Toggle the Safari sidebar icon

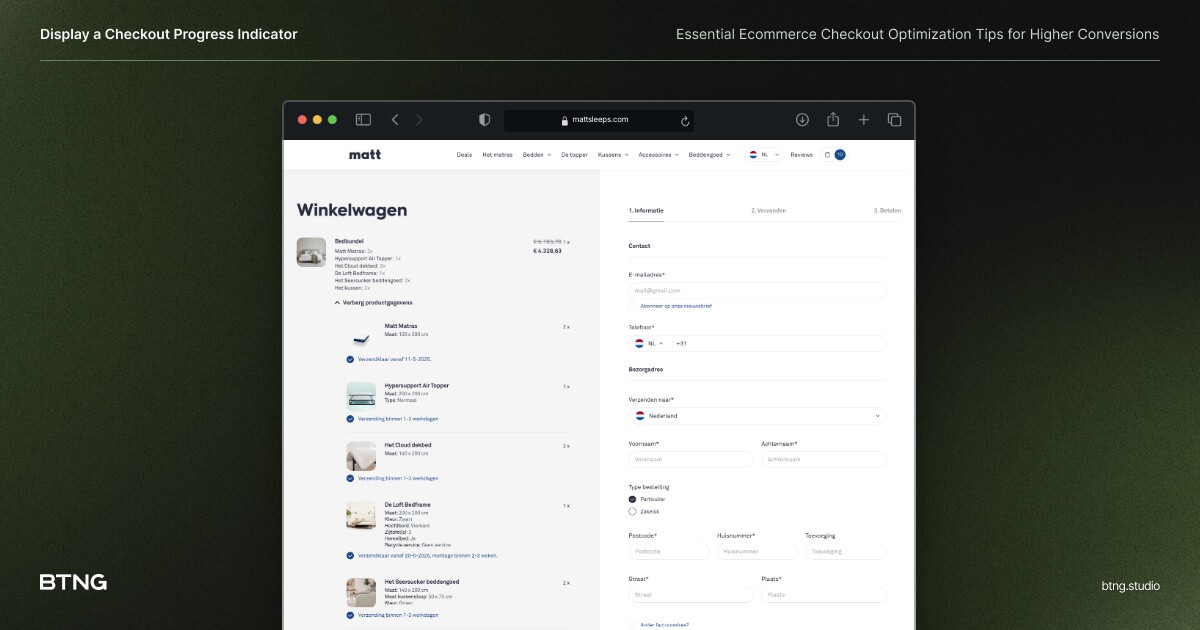pos(363,120)
